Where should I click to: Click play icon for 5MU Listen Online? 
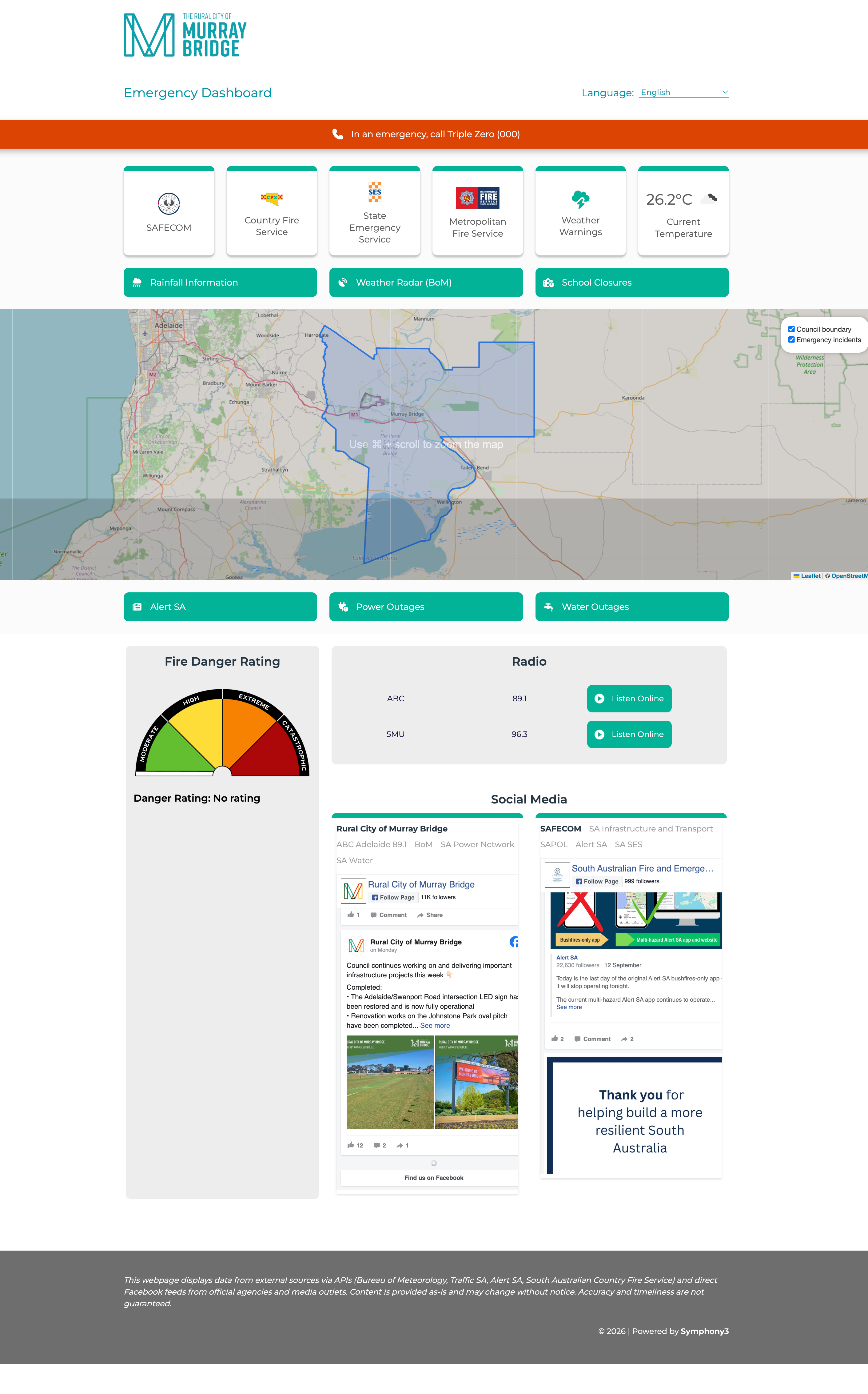coord(599,734)
